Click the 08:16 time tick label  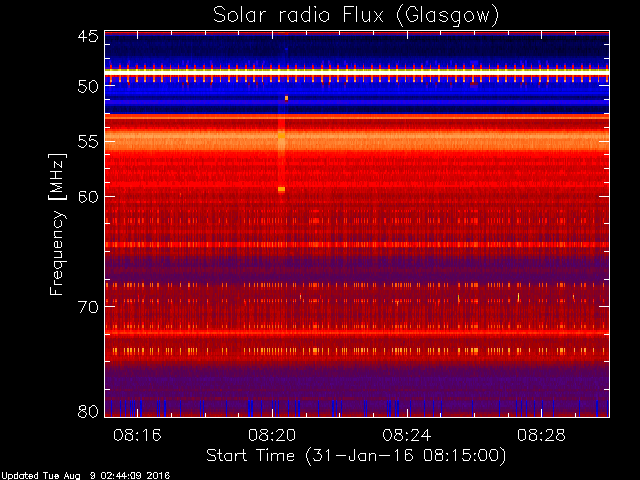tap(137, 436)
